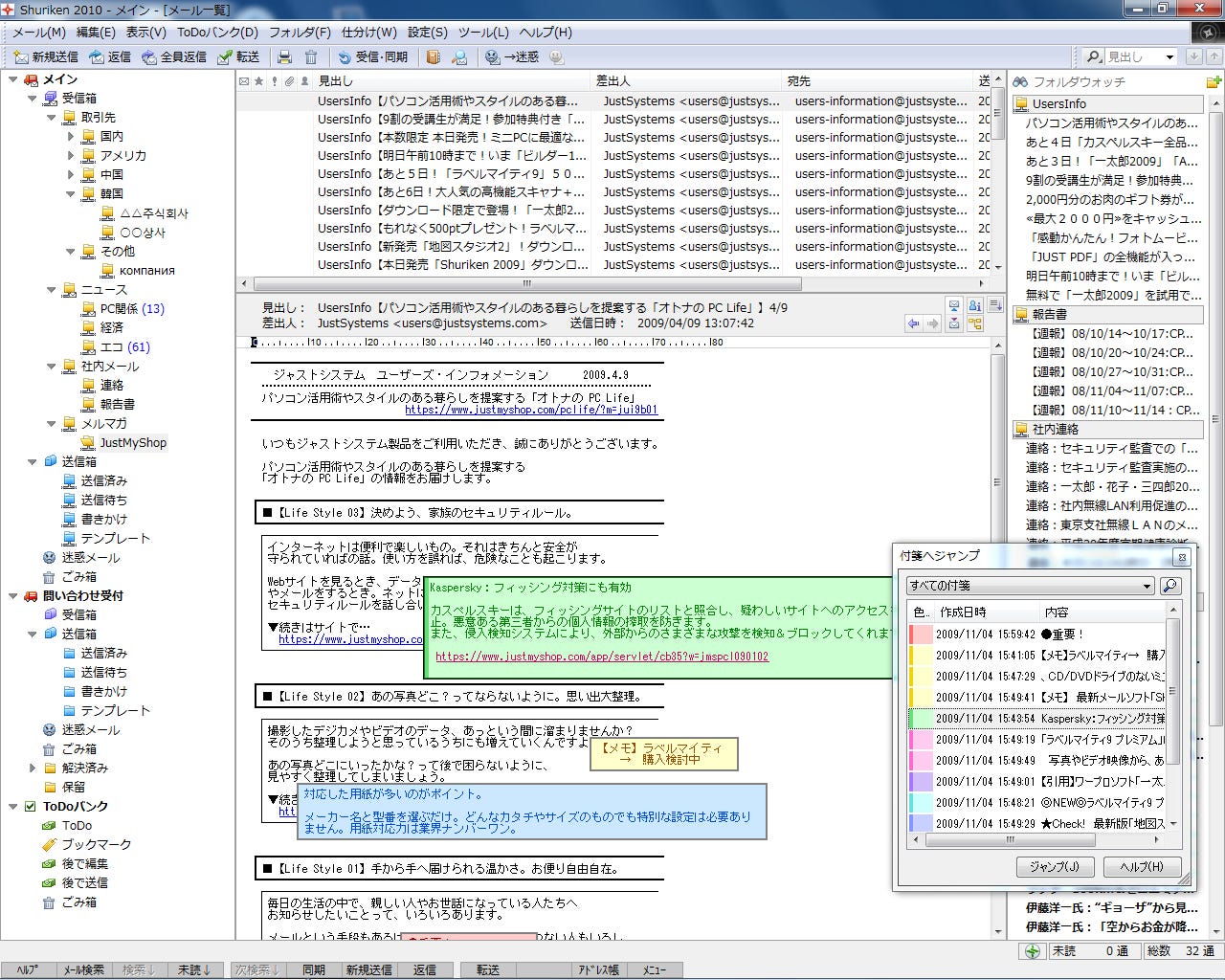Viewport: 1225px width, 980px height.
Task: Click green plus icon in status bar
Action: click(1033, 951)
